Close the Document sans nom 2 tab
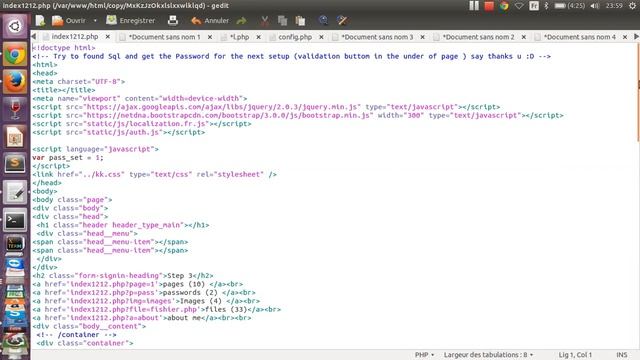 coord(524,37)
